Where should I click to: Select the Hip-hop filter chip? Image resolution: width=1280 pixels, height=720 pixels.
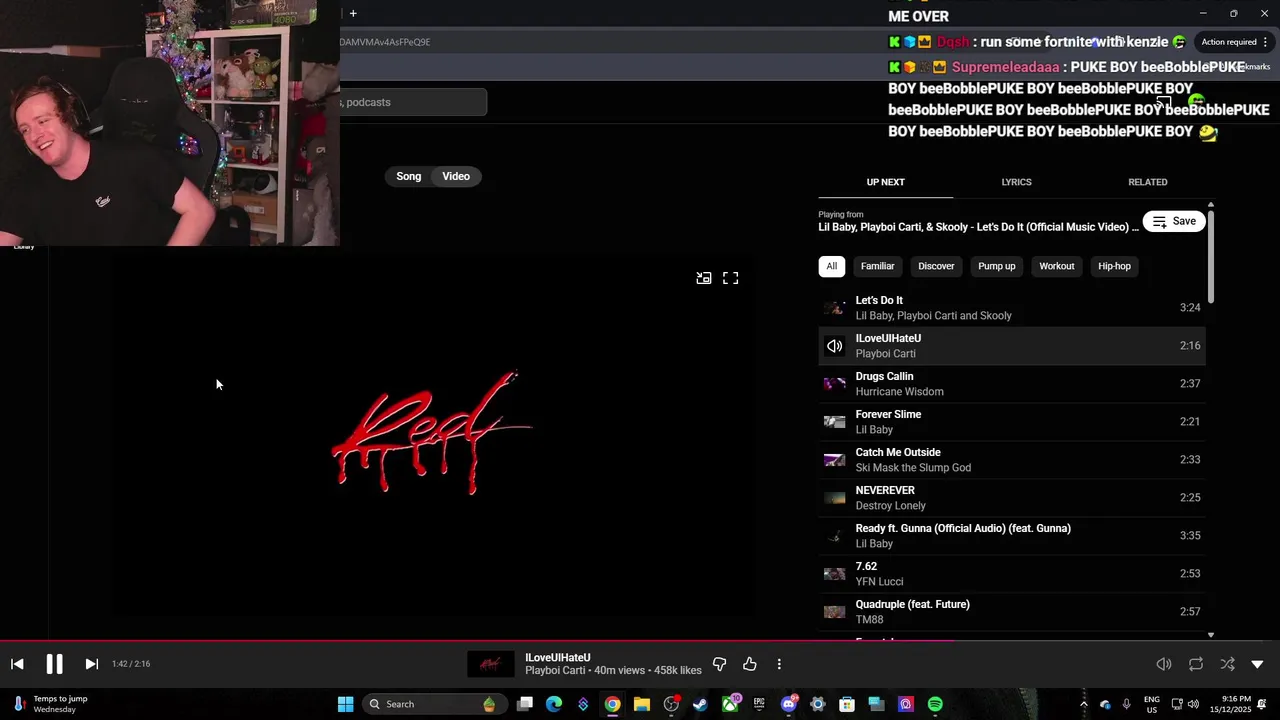[1114, 266]
